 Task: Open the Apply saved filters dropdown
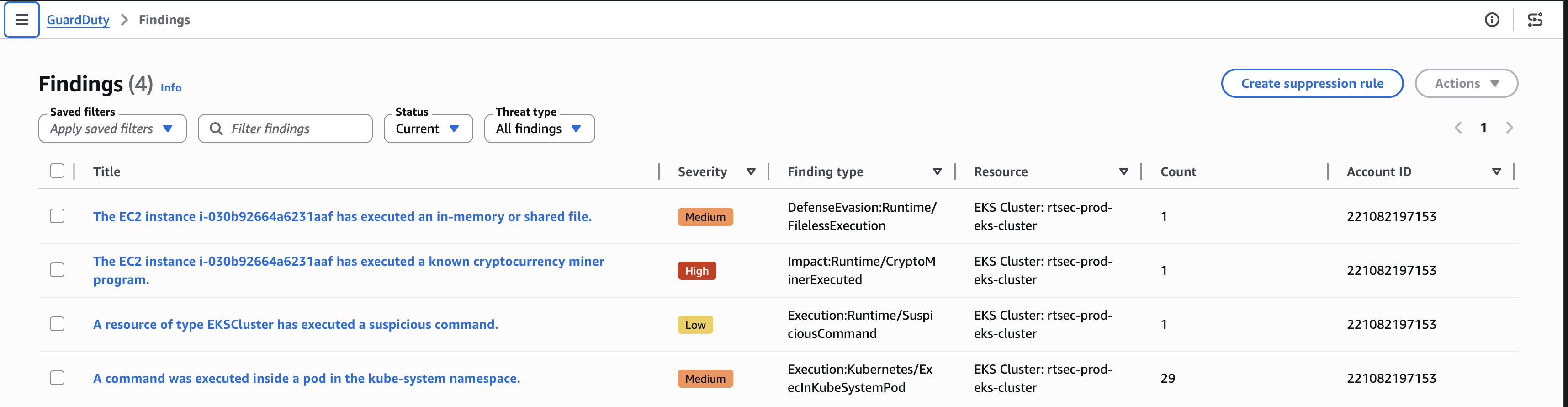112,129
